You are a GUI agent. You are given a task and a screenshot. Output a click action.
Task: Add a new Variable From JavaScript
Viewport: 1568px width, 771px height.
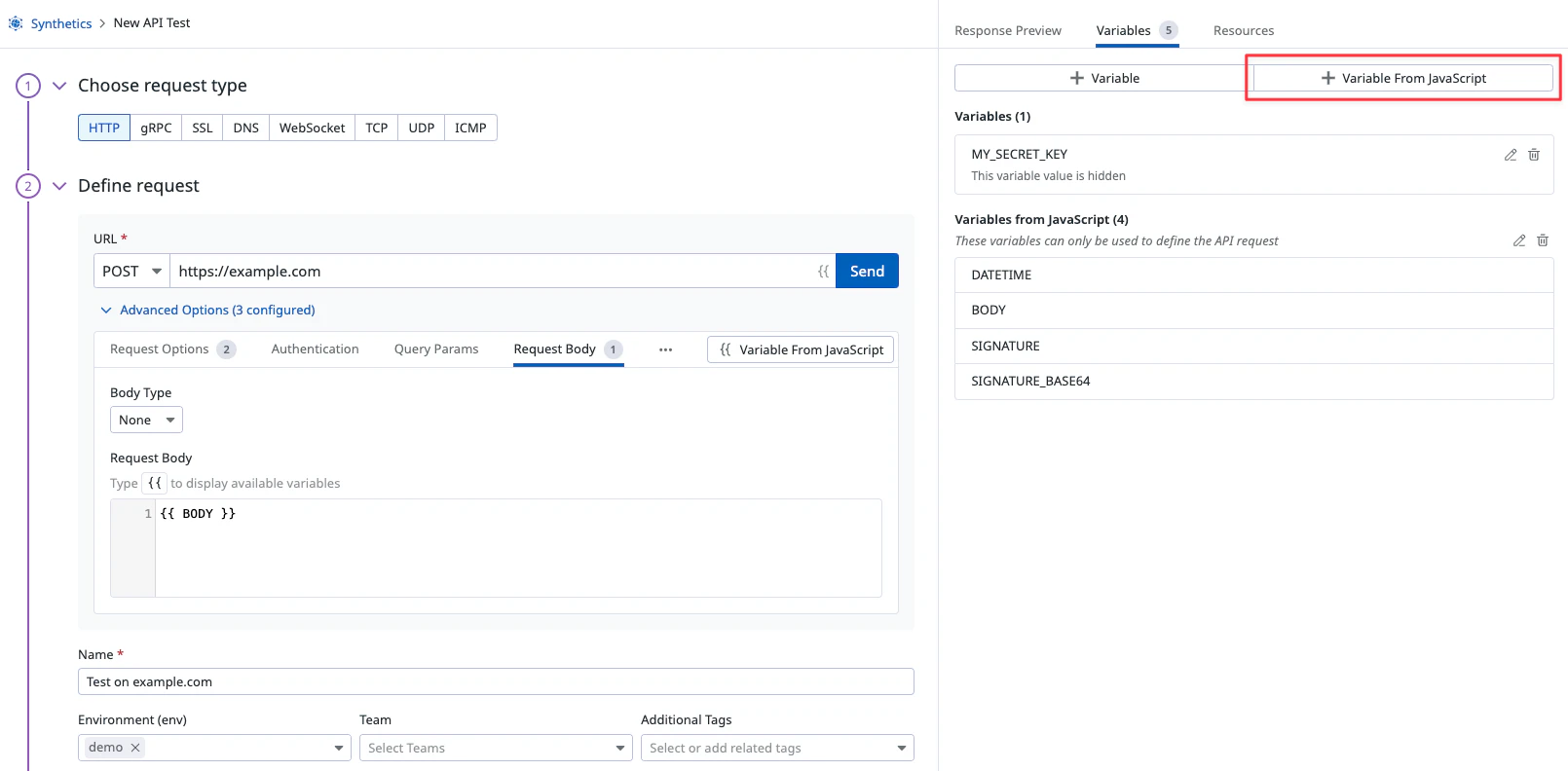[x=1402, y=78]
